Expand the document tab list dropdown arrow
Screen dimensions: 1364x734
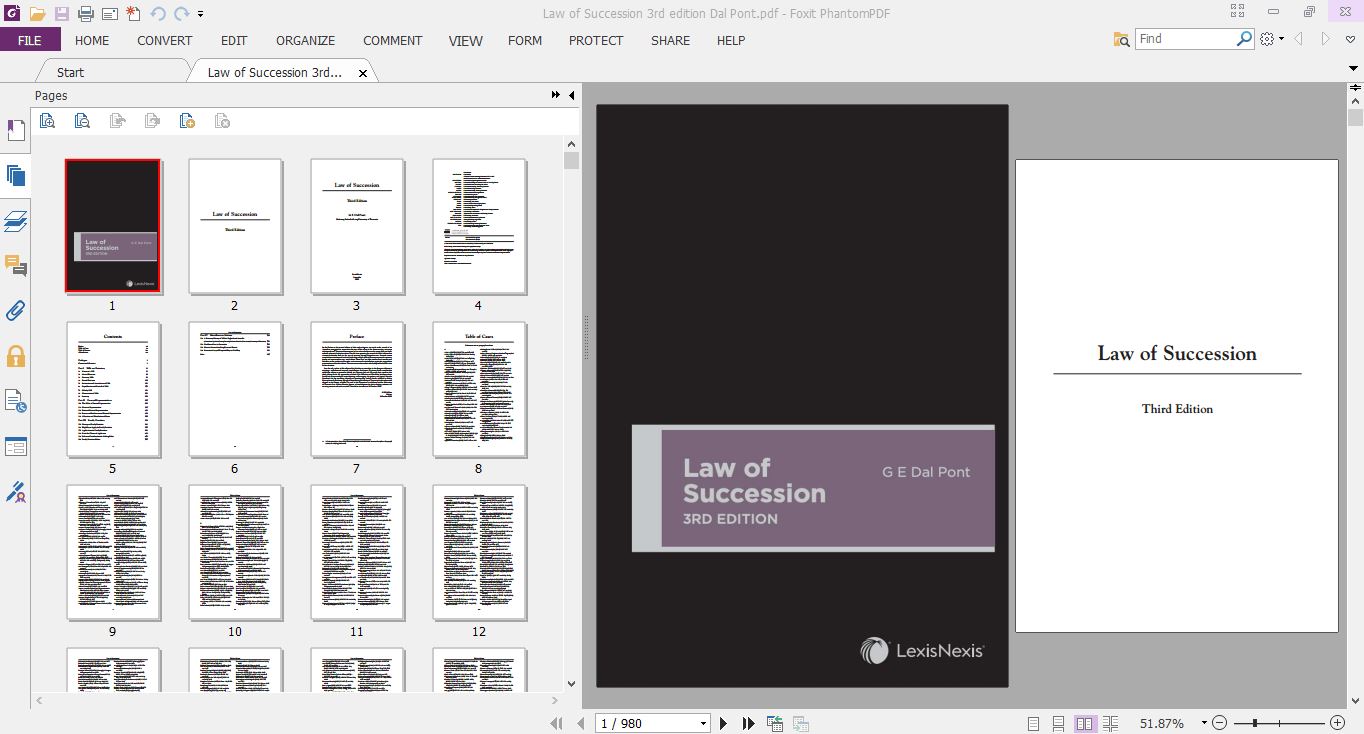[x=1353, y=68]
